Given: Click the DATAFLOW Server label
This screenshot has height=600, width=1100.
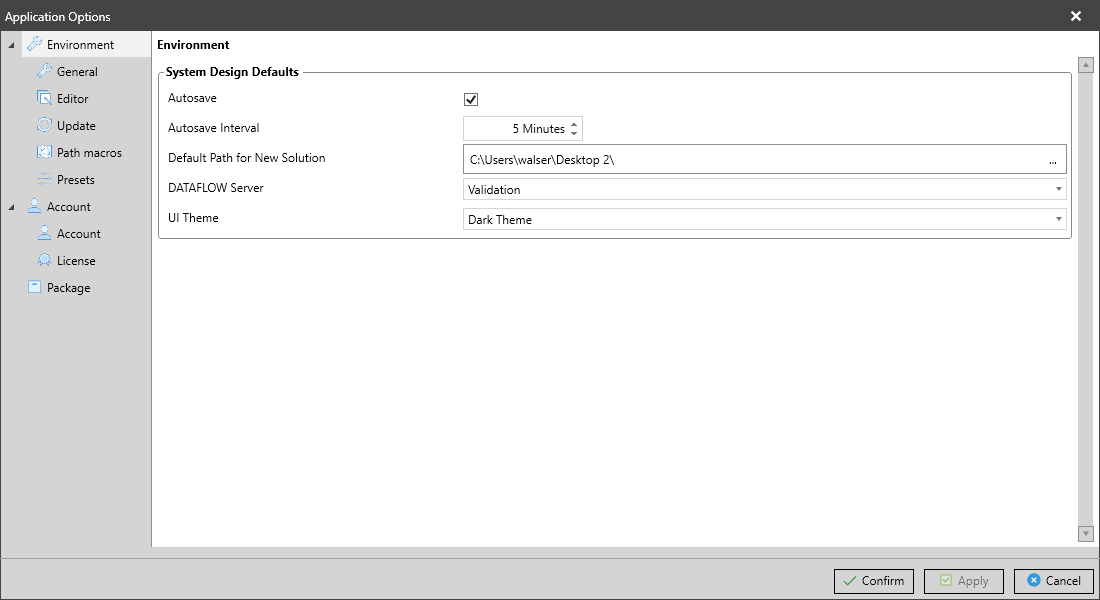Looking at the screenshot, I should click(215, 188).
